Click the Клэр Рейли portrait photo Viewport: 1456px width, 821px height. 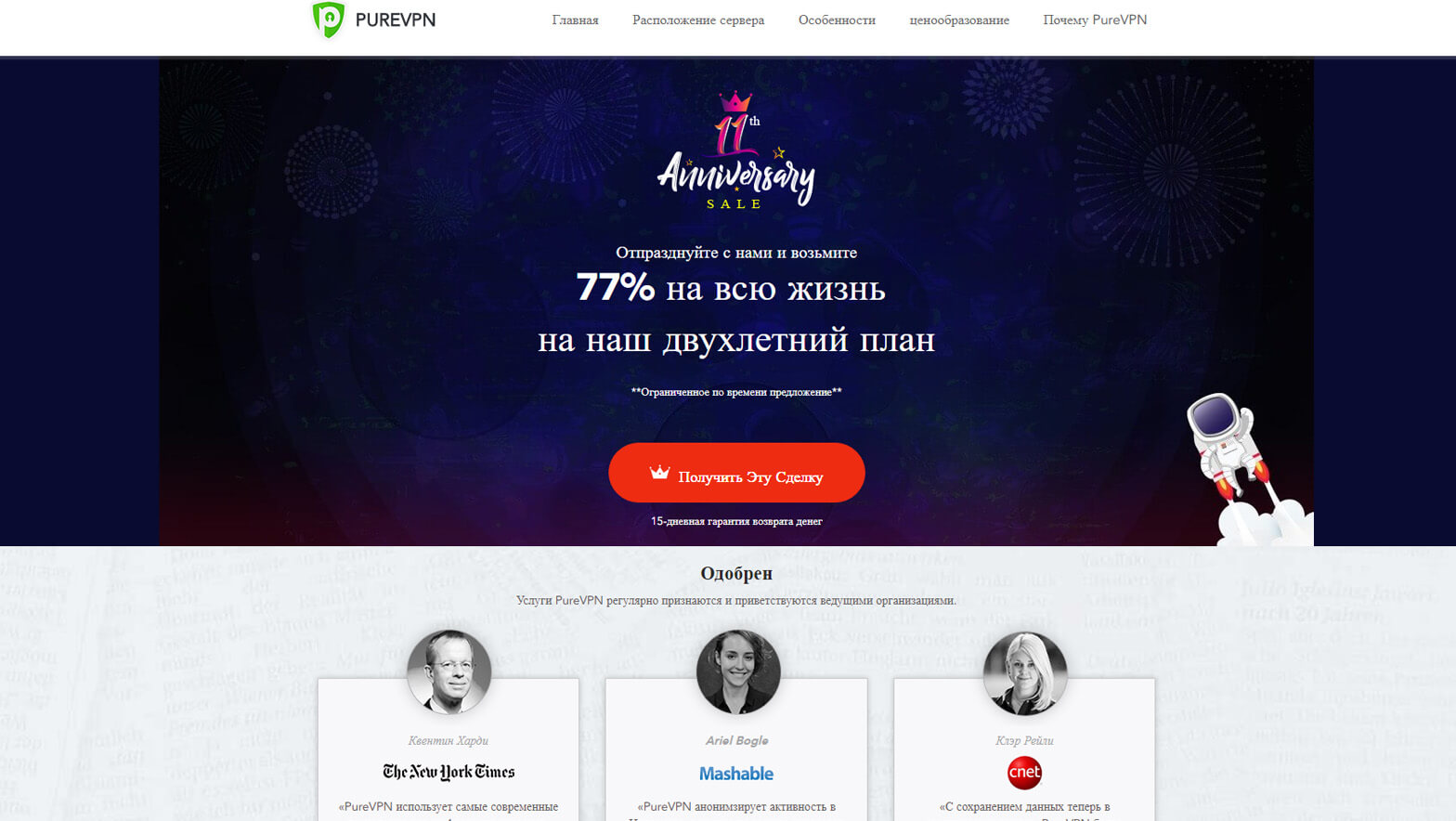click(x=1025, y=672)
